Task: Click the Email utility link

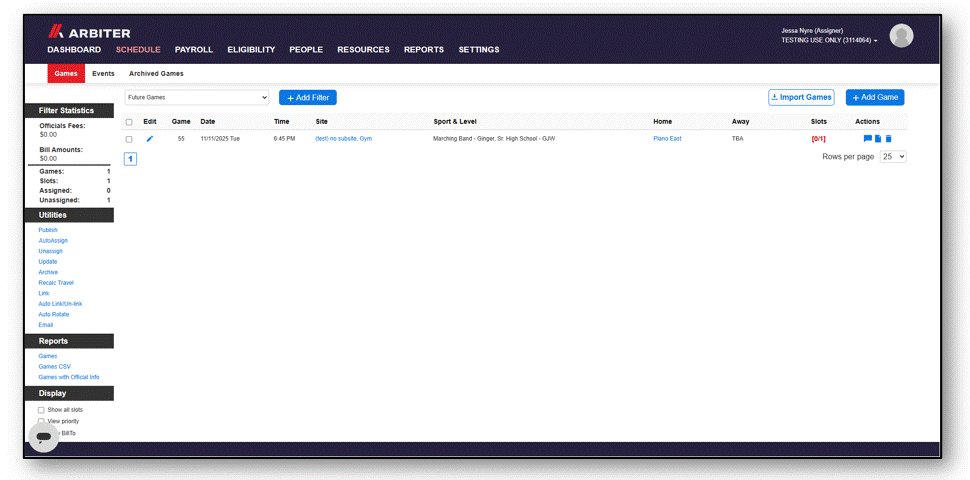Action: tap(46, 325)
